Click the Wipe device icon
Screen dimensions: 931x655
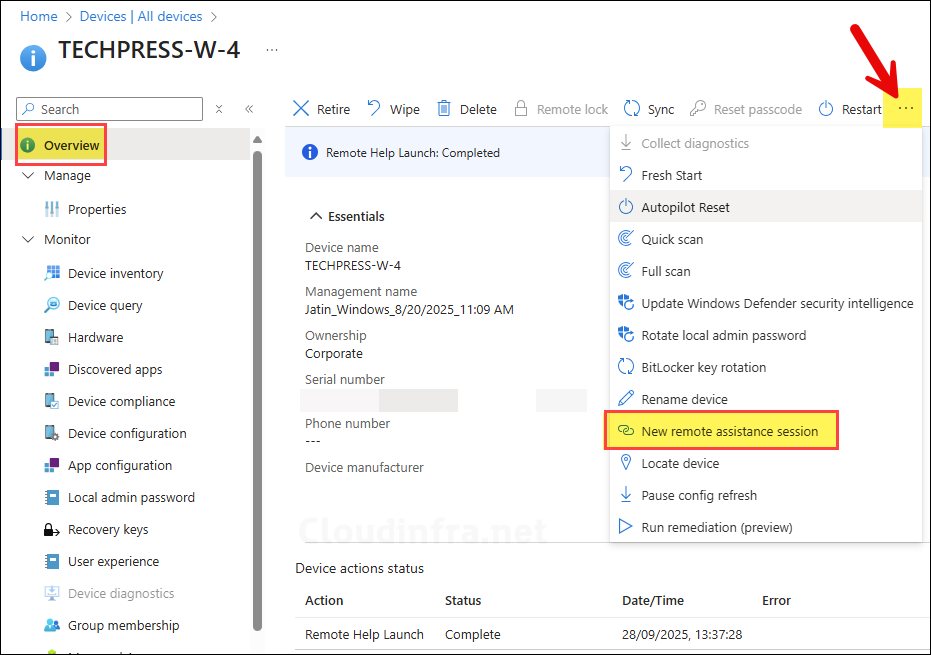pyautogui.click(x=374, y=109)
